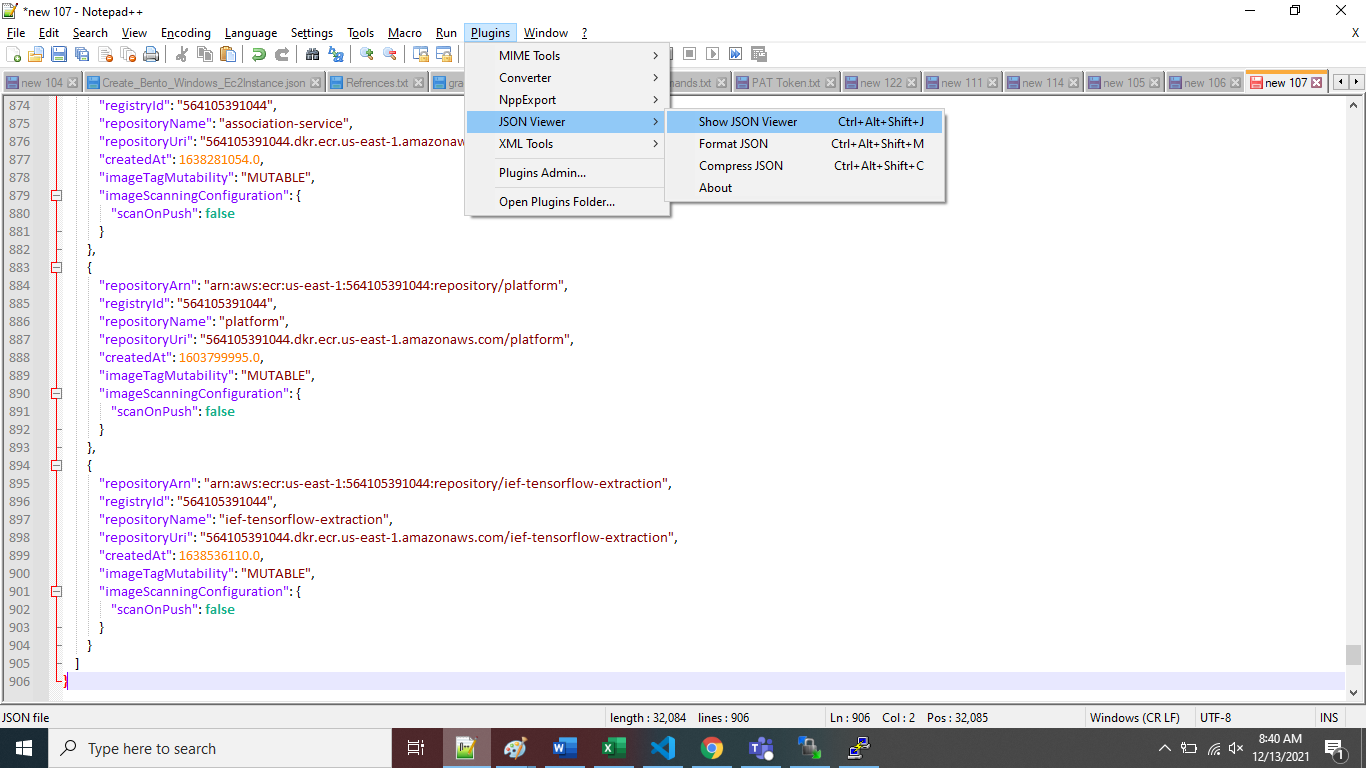Open Google Chrome from the taskbar
The height and width of the screenshot is (768, 1366).
pyautogui.click(x=711, y=748)
